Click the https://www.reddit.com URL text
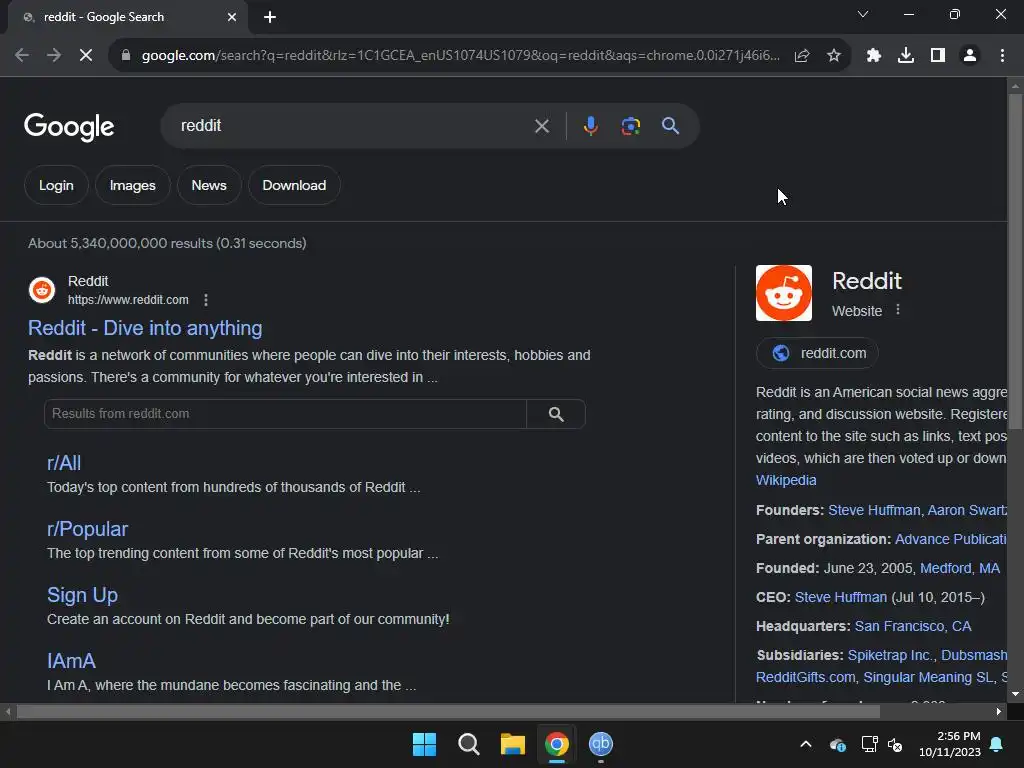This screenshot has width=1024, height=768. (128, 300)
